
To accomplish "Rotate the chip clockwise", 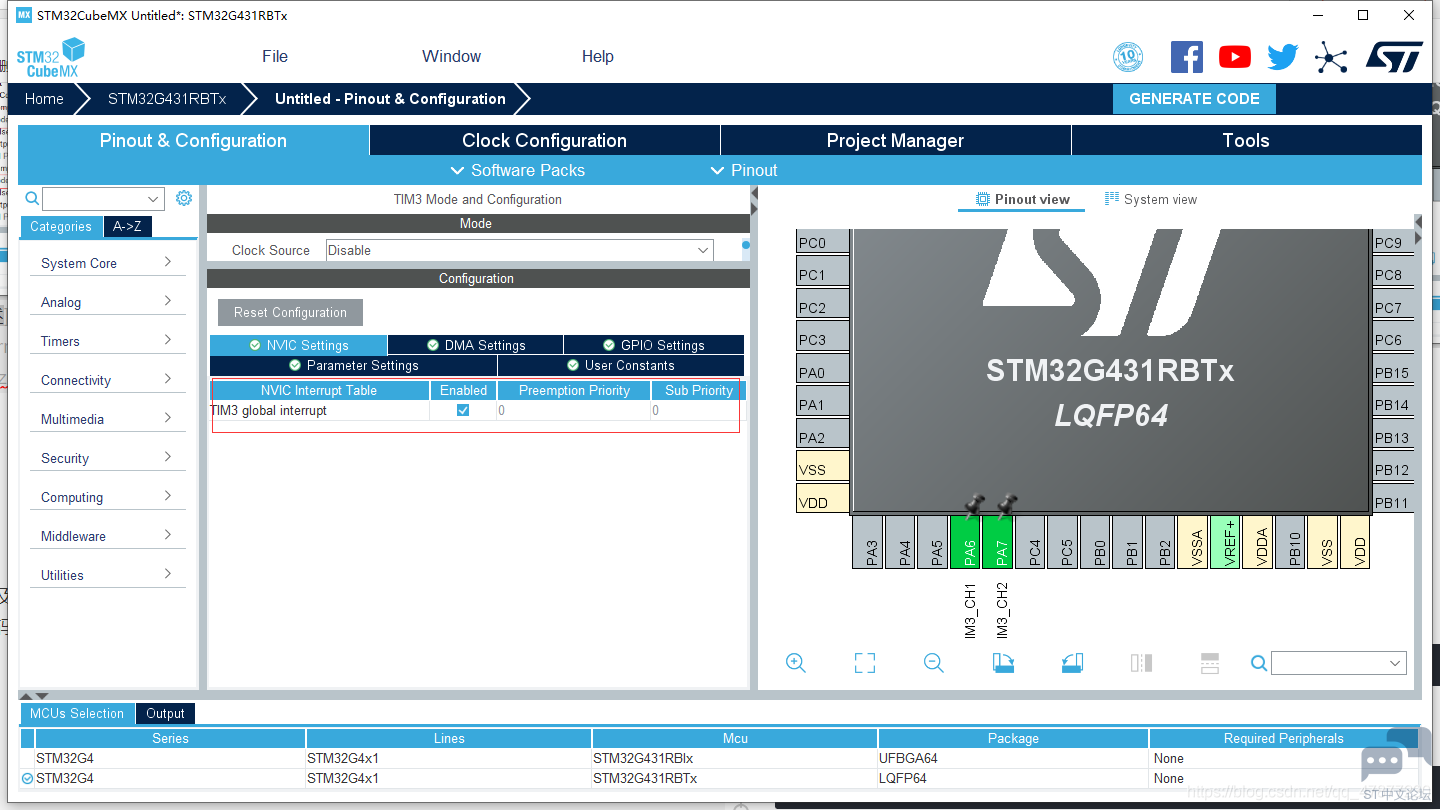I will point(1003,663).
